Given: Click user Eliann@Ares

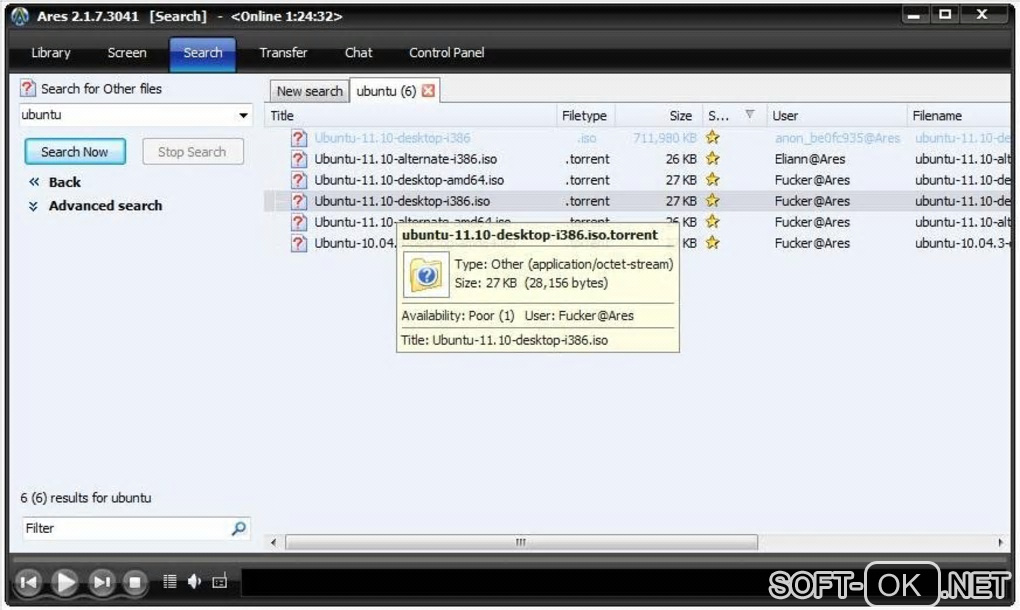Looking at the screenshot, I should (x=810, y=159).
